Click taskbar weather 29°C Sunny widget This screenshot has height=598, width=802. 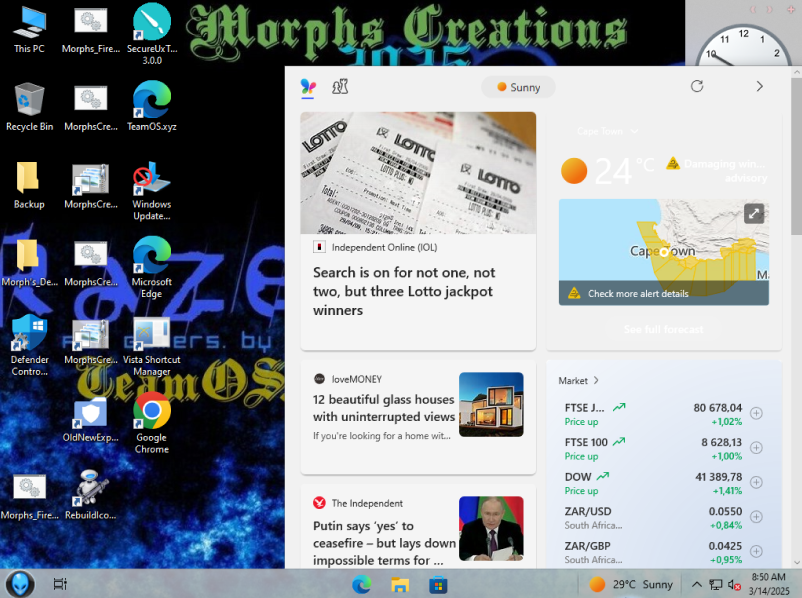point(630,584)
